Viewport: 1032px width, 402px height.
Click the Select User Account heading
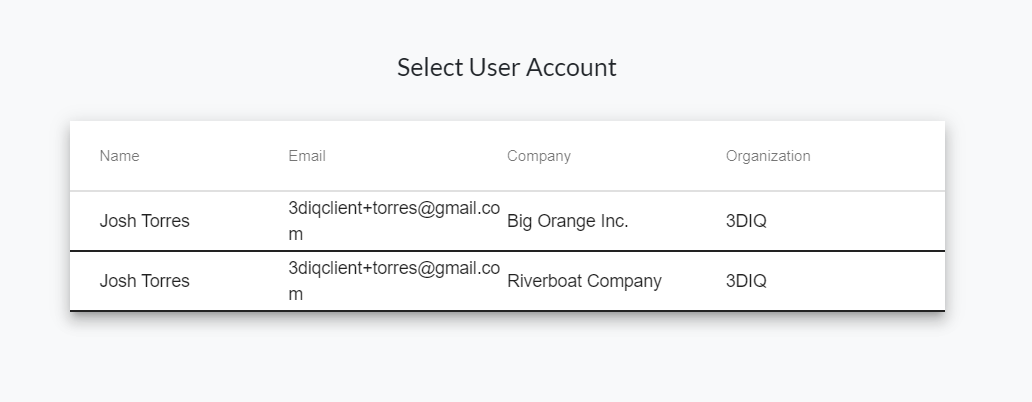[x=507, y=67]
